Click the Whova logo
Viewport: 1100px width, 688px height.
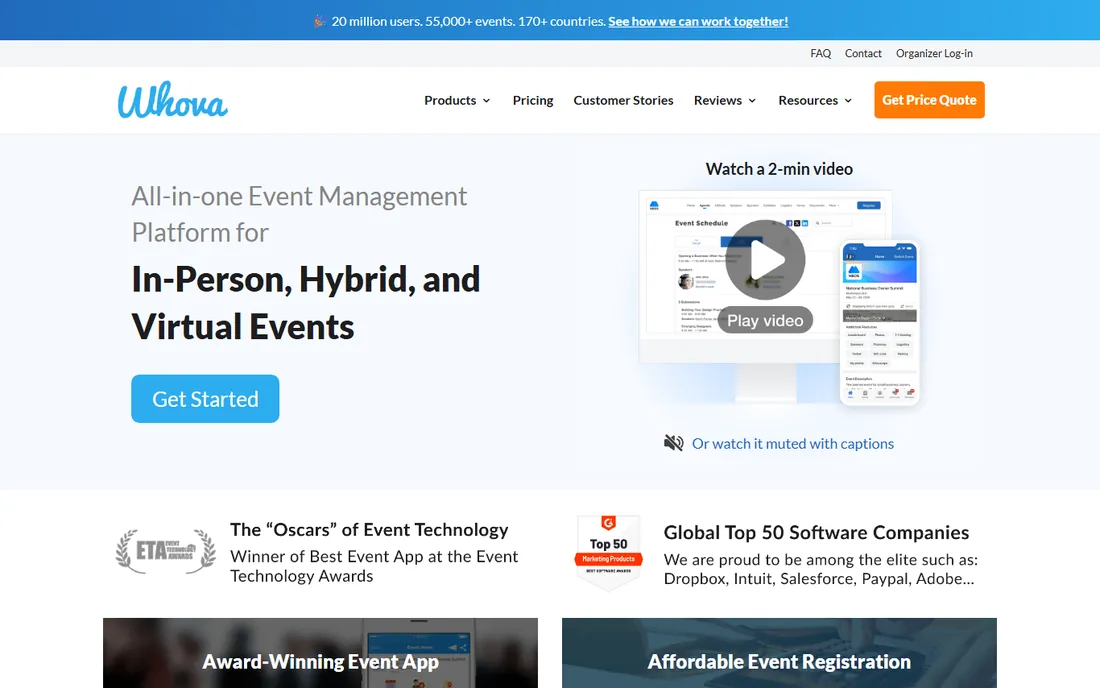(173, 100)
